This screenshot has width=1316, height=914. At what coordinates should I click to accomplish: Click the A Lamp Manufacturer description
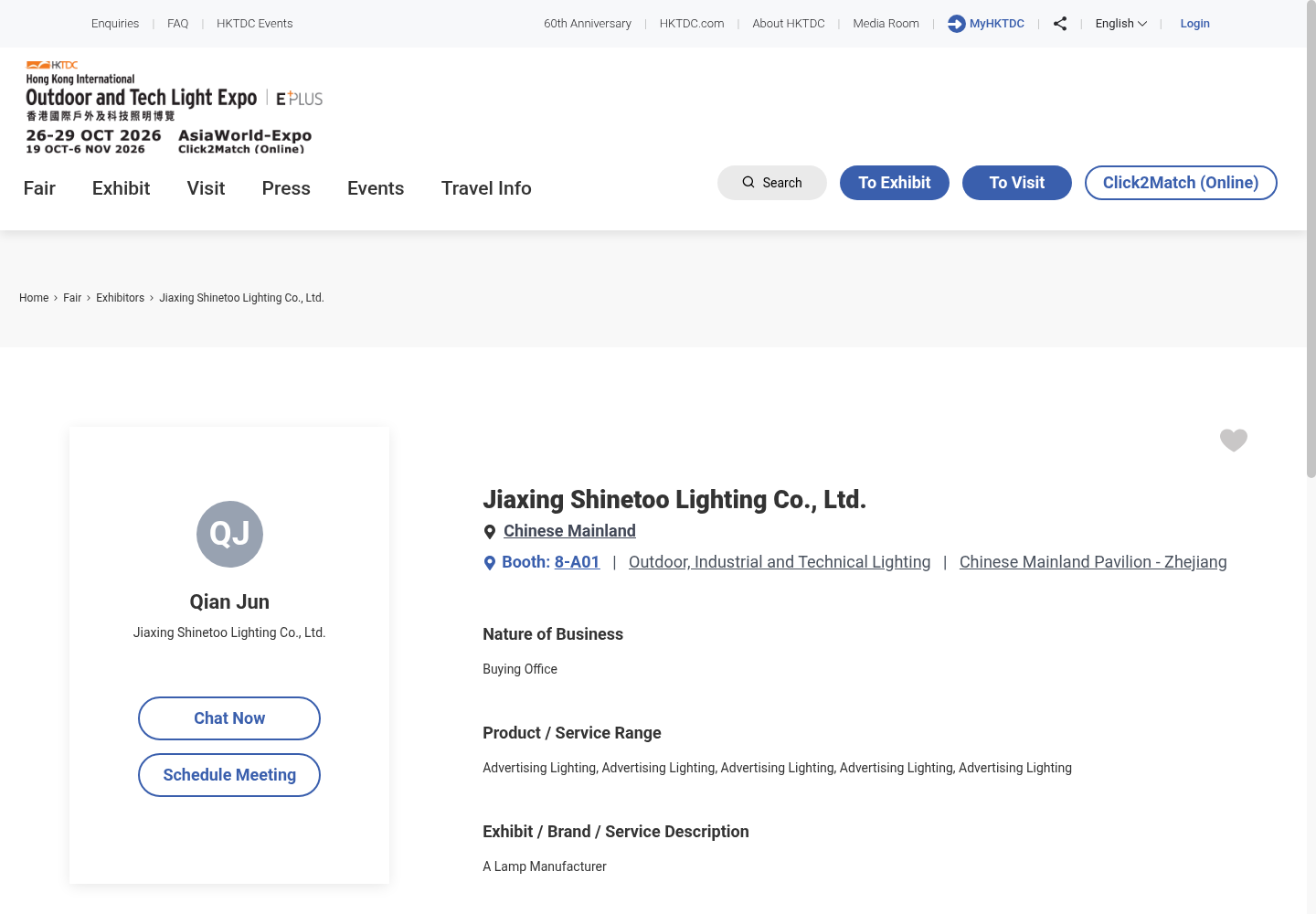tap(545, 866)
